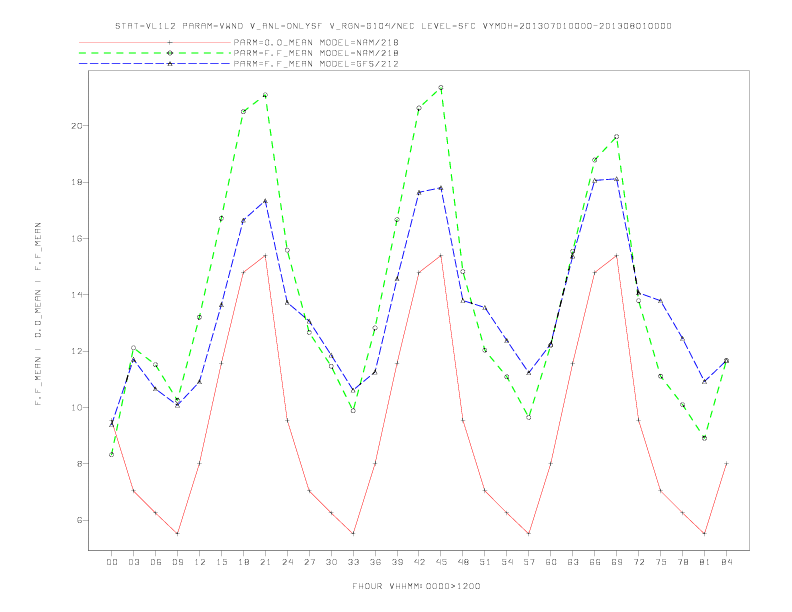Click the x-axis tick label 21

pos(265,562)
